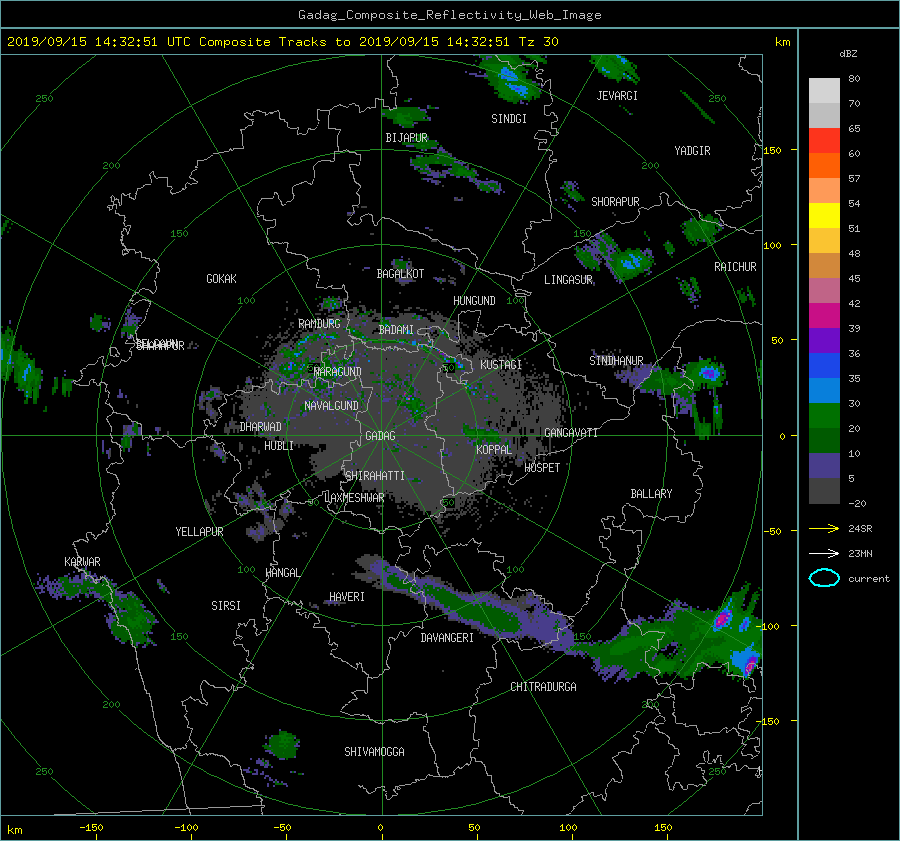Click the HOSPET label
The image size is (900, 841).
pyautogui.click(x=542, y=468)
